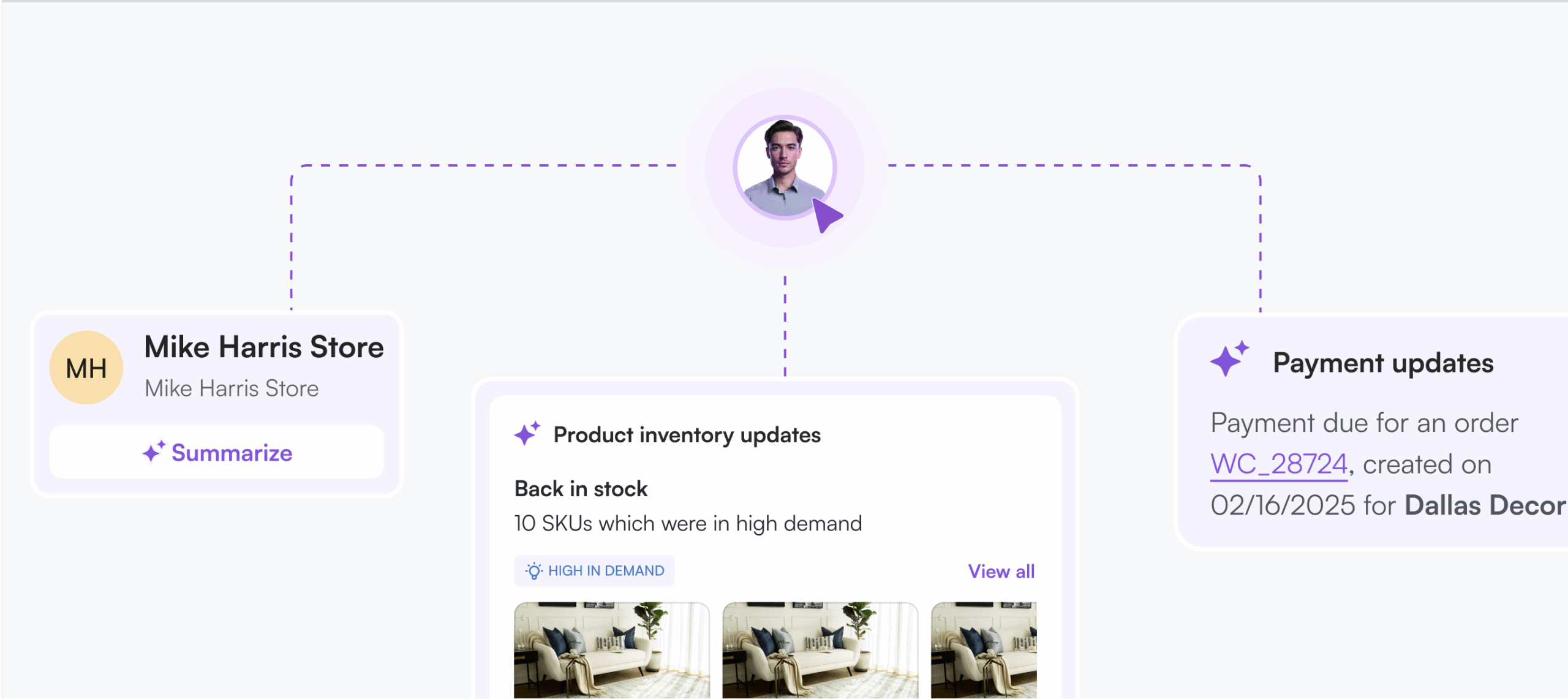1568x699 pixels.
Task: Open order link WC_28724
Action: pos(1279,464)
